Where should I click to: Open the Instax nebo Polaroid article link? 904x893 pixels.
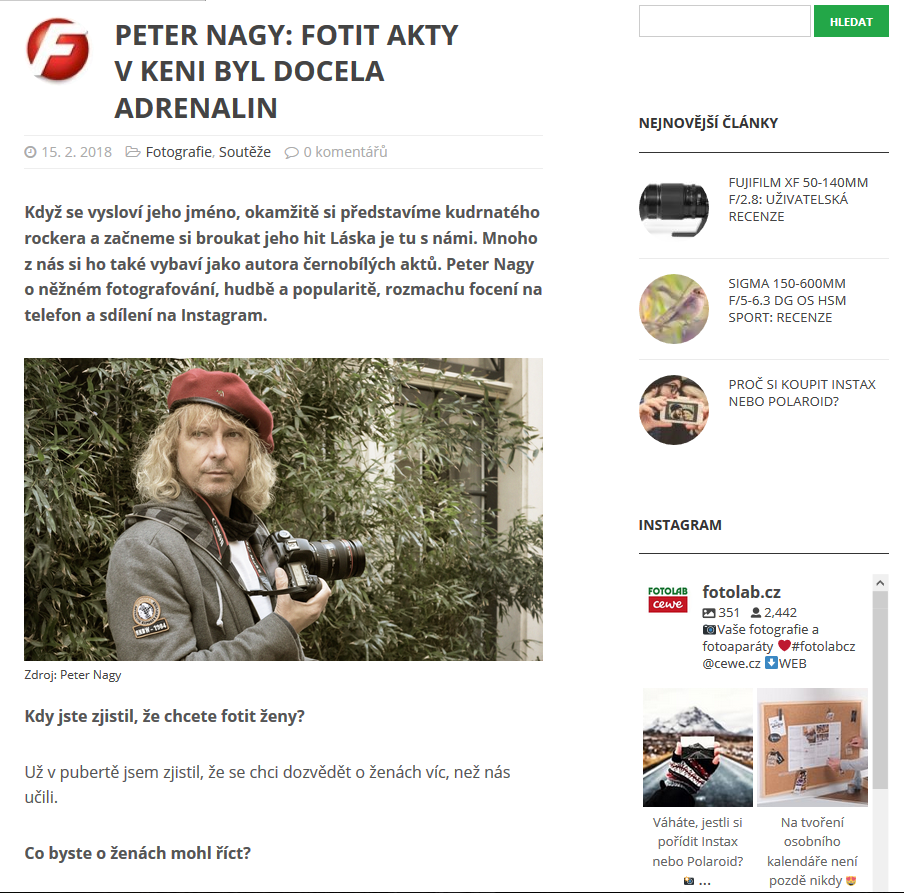point(802,393)
